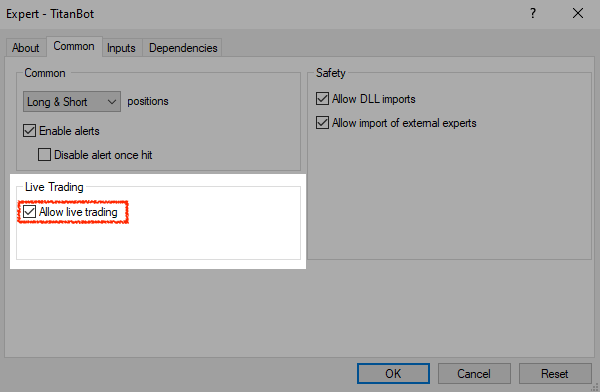Click the Reset button

pos(555,373)
